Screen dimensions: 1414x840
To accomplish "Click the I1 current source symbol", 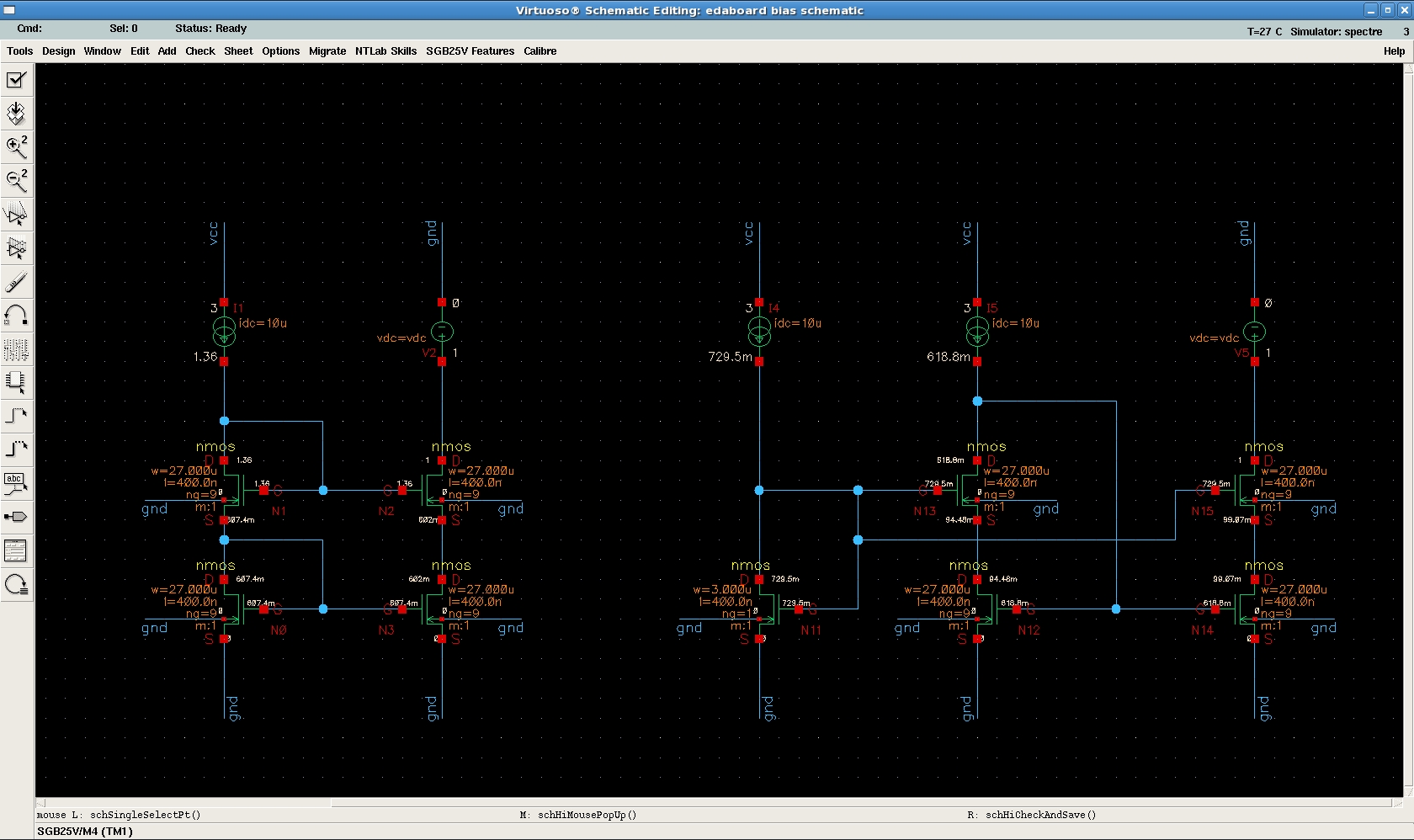I will coord(224,332).
